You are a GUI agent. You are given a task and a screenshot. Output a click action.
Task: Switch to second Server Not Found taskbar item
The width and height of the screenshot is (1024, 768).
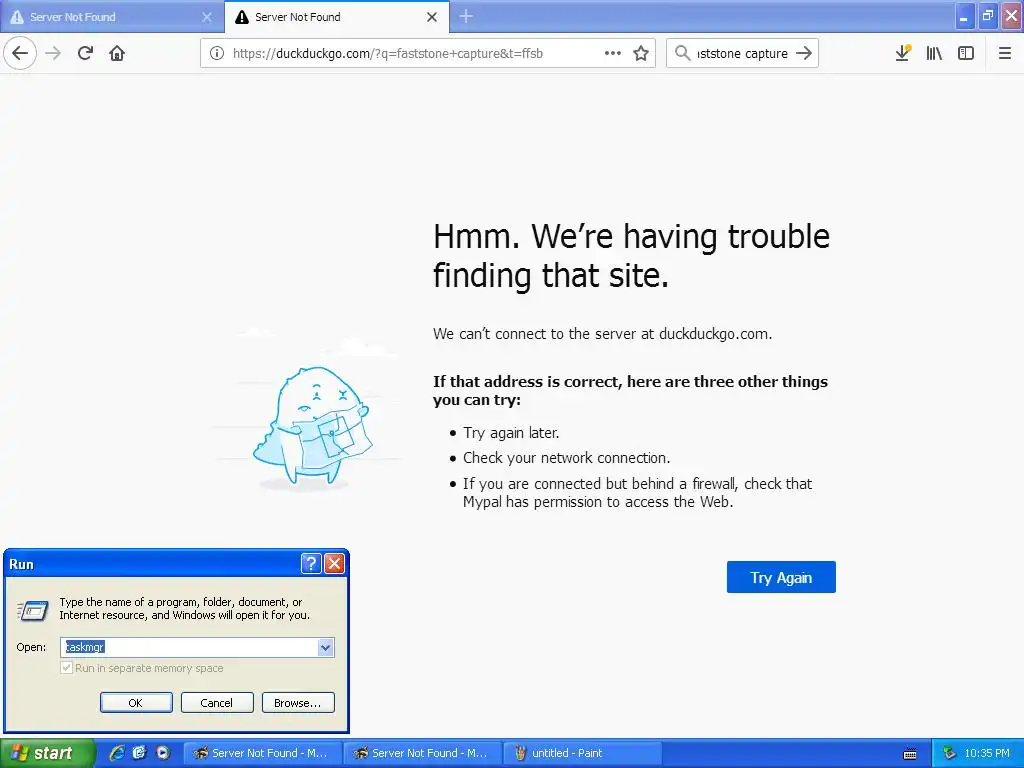click(422, 753)
